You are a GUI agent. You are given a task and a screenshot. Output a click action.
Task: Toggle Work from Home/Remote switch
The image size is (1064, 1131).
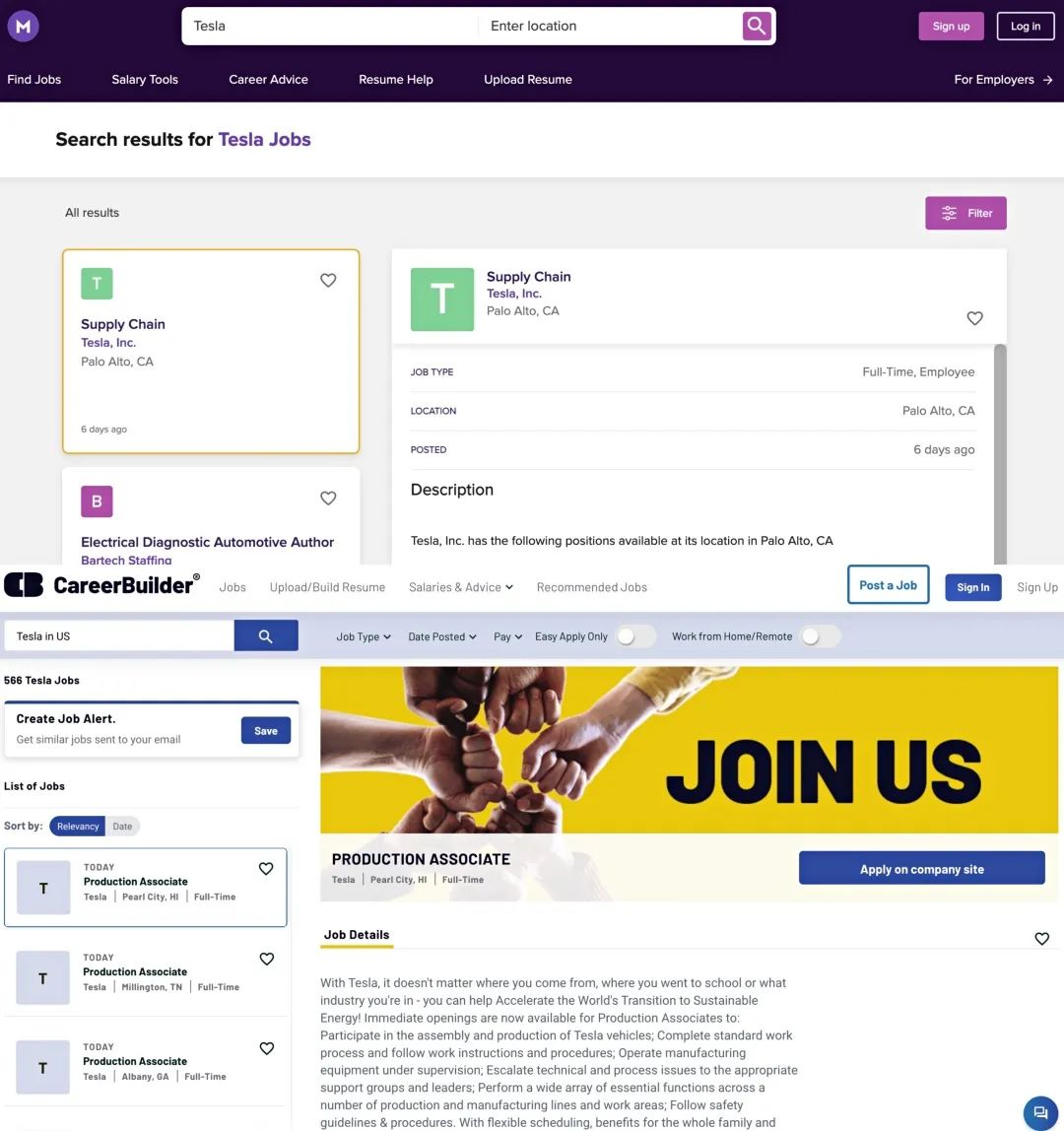(x=820, y=636)
